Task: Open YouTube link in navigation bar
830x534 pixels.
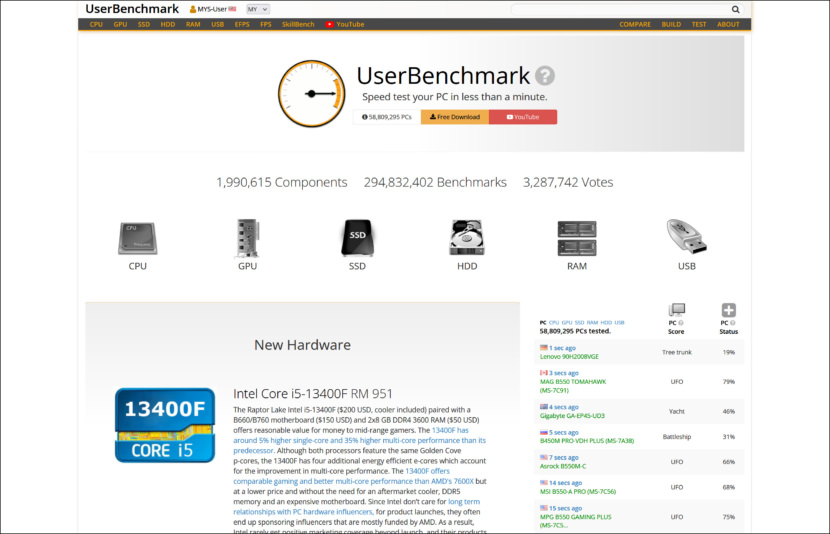Action: point(345,24)
